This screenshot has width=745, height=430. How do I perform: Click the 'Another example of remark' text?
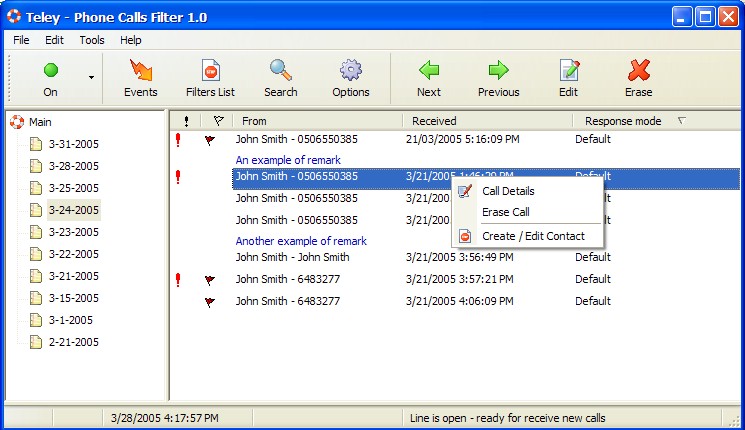pyautogui.click(x=301, y=241)
